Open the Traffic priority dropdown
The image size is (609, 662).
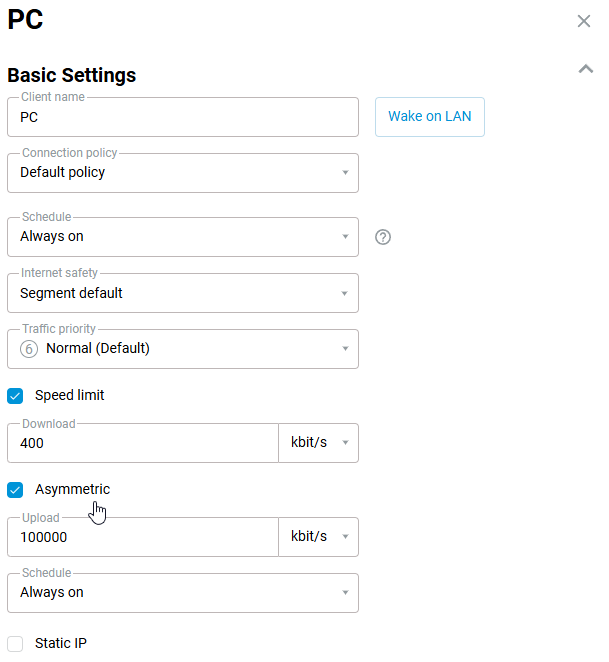pyautogui.click(x=182, y=349)
